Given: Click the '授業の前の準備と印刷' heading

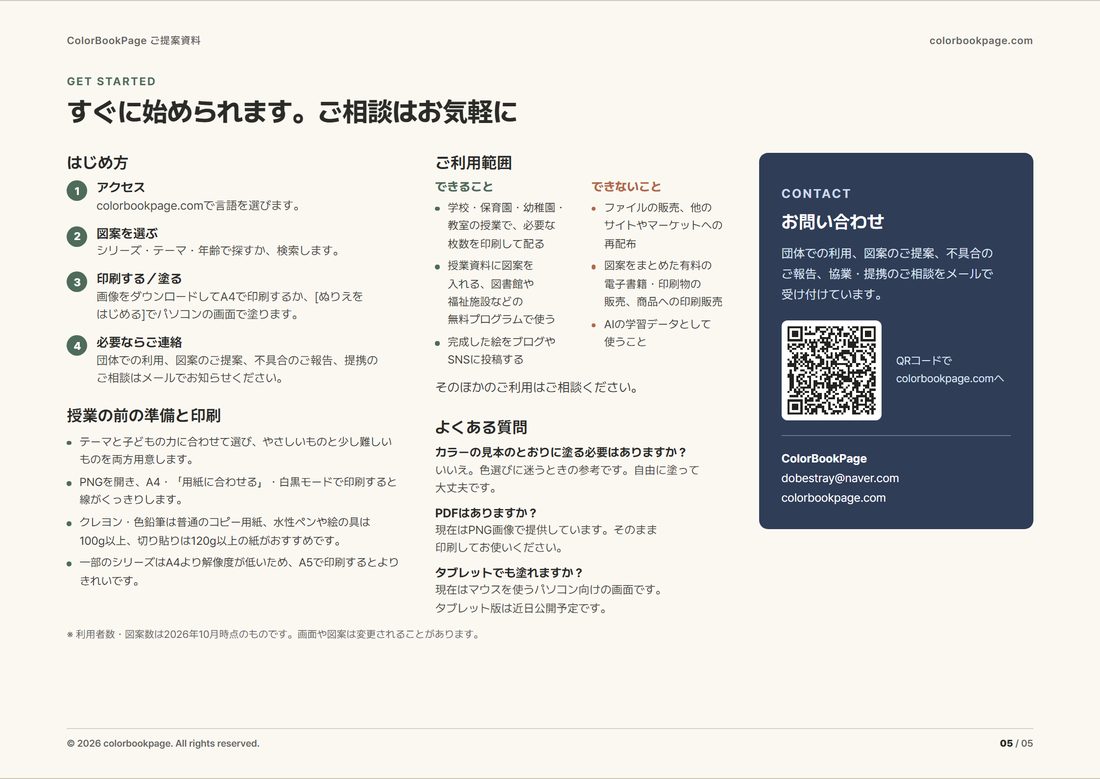Looking at the screenshot, I should (x=144, y=415).
